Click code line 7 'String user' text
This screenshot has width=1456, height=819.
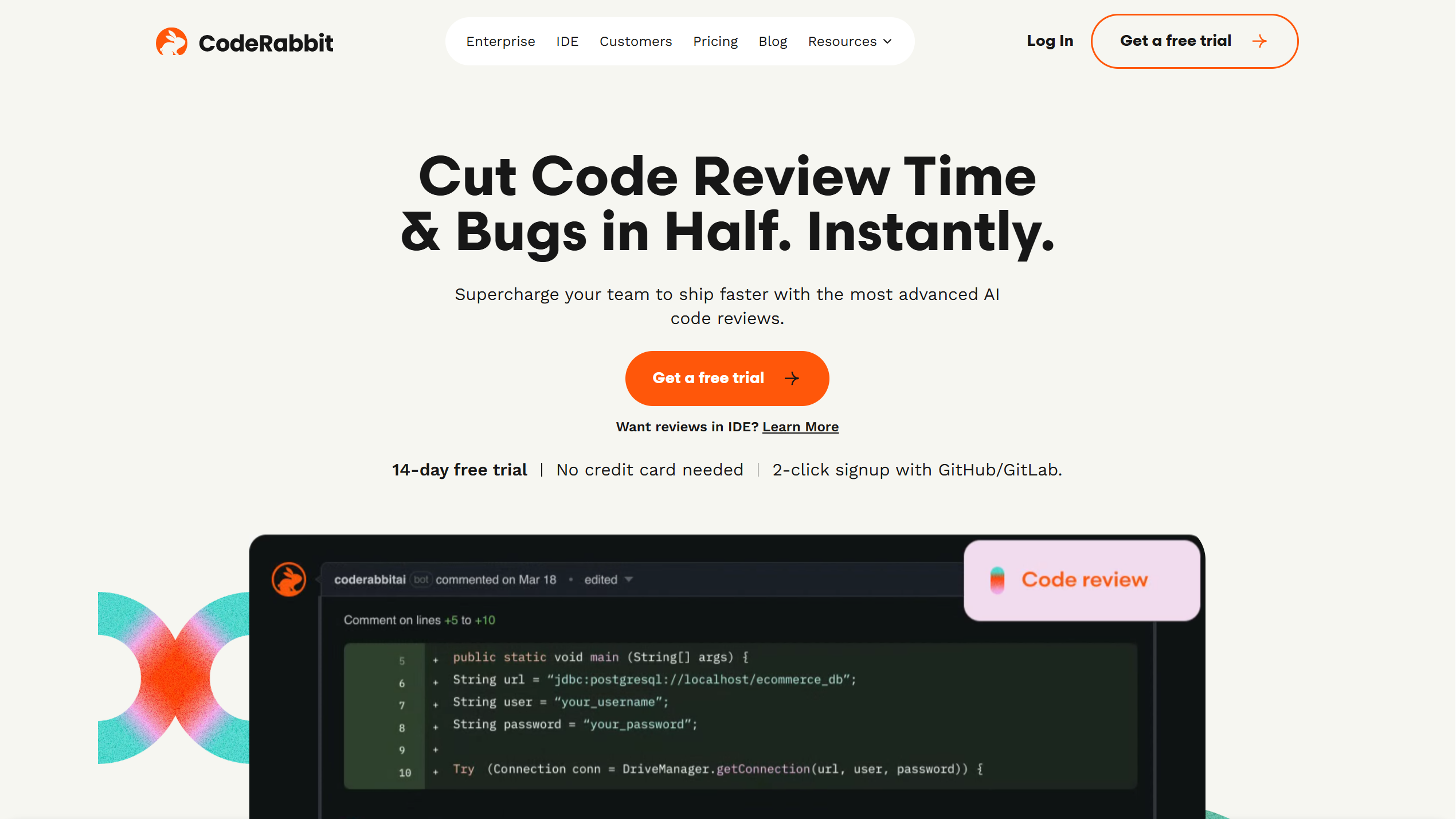[561, 702]
